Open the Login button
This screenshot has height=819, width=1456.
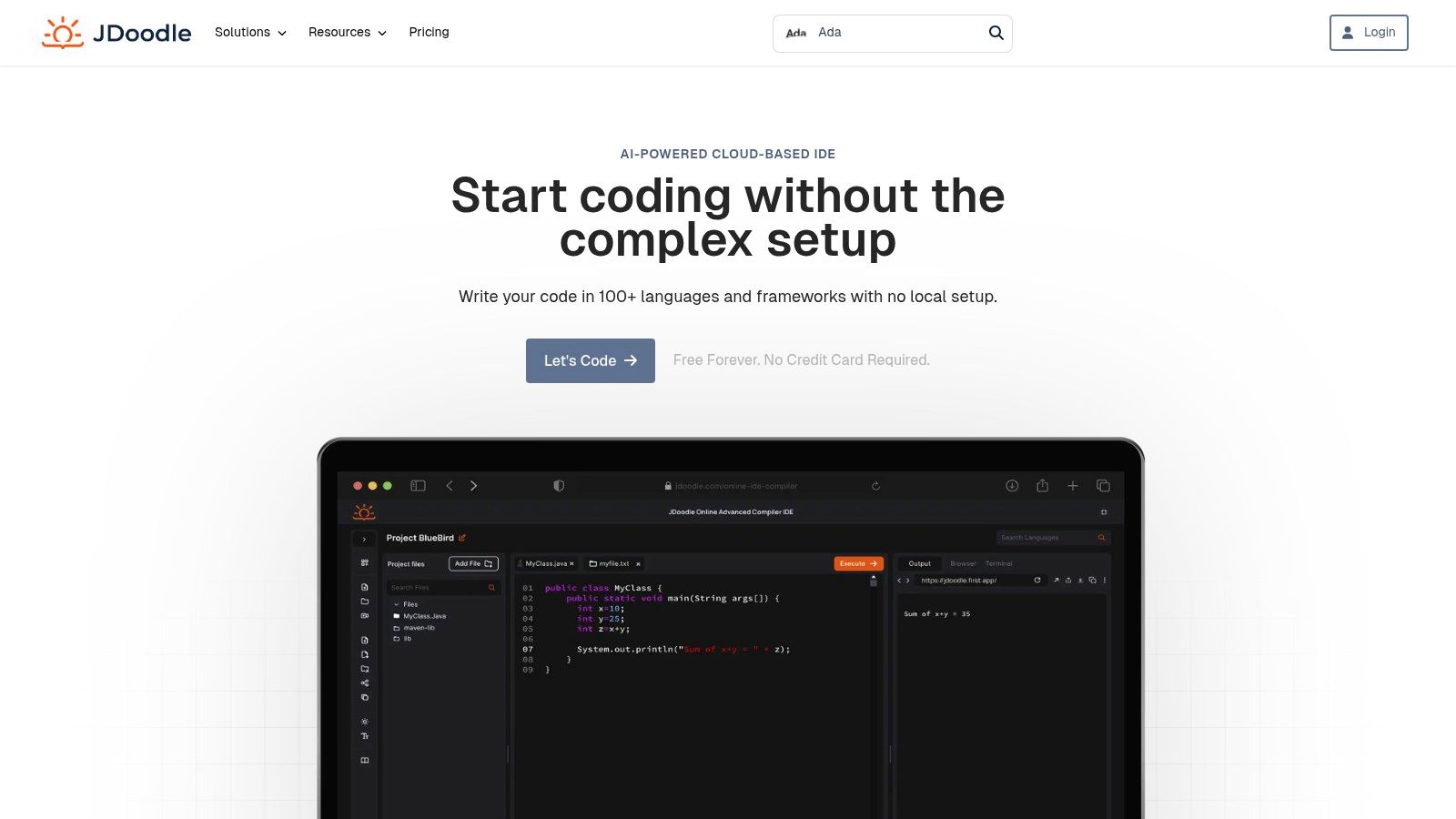1369,33
